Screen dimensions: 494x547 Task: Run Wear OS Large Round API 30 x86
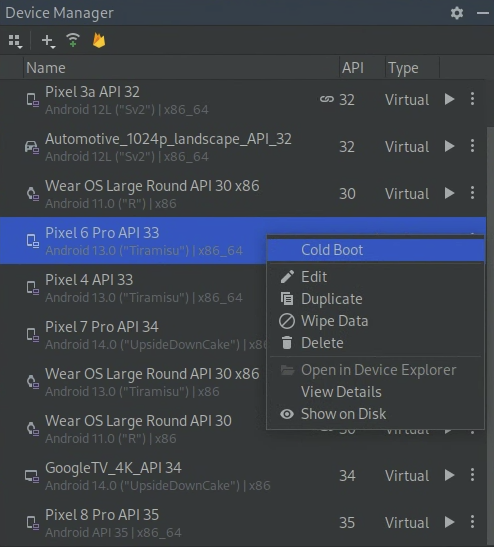click(450, 193)
